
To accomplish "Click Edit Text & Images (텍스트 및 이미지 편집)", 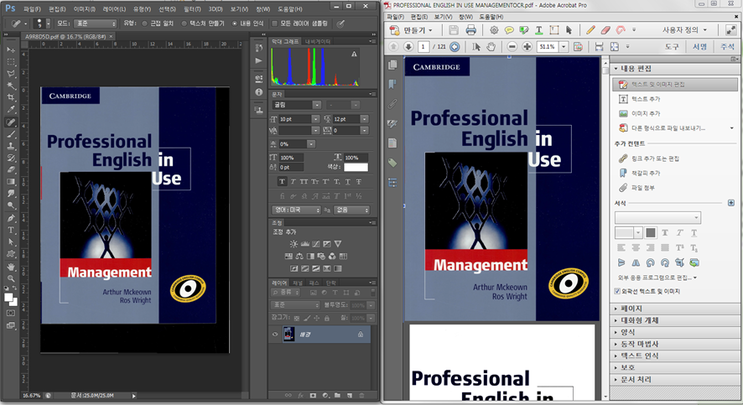I will (675, 84).
